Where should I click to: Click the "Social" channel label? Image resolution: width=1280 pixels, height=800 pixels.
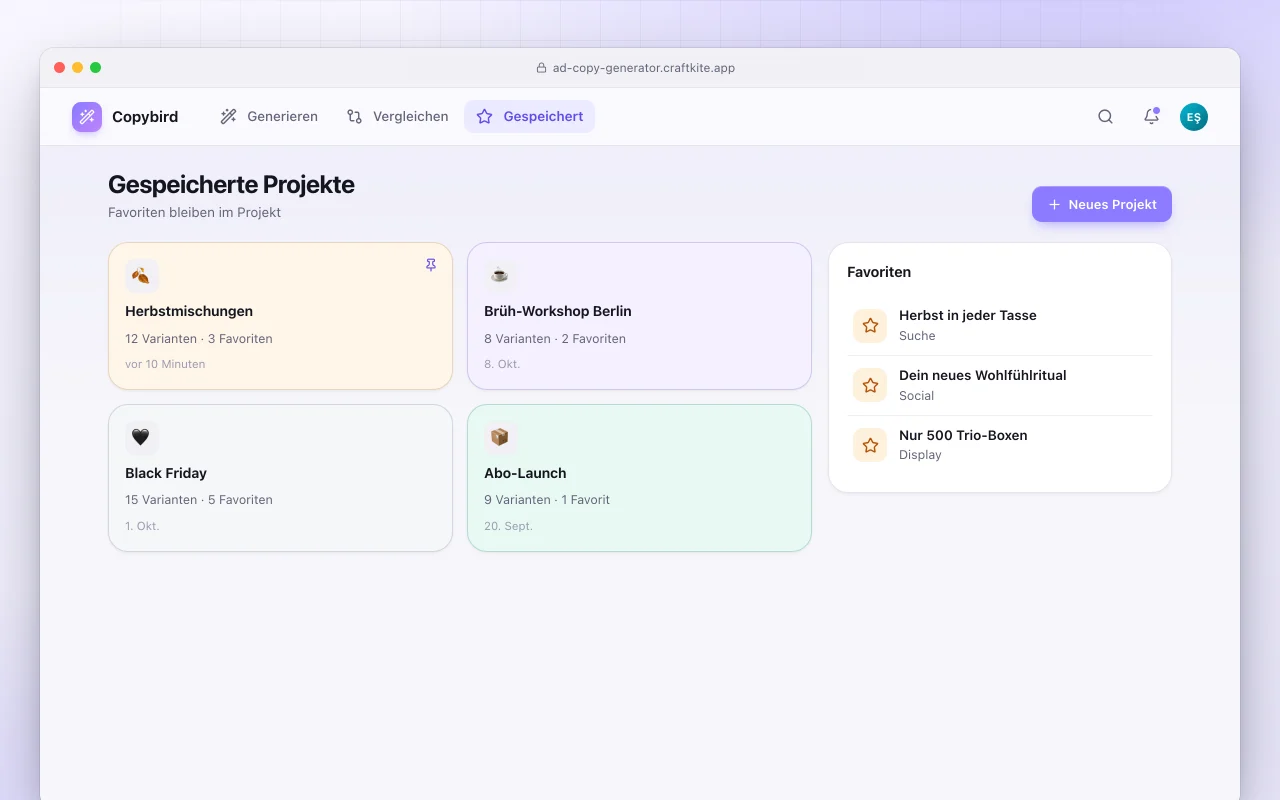(x=916, y=396)
